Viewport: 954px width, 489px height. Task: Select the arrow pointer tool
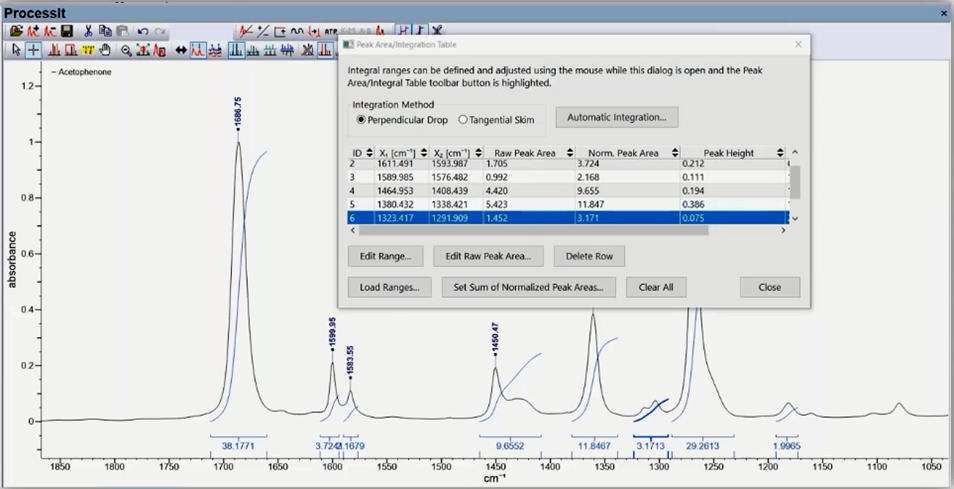[x=16, y=50]
